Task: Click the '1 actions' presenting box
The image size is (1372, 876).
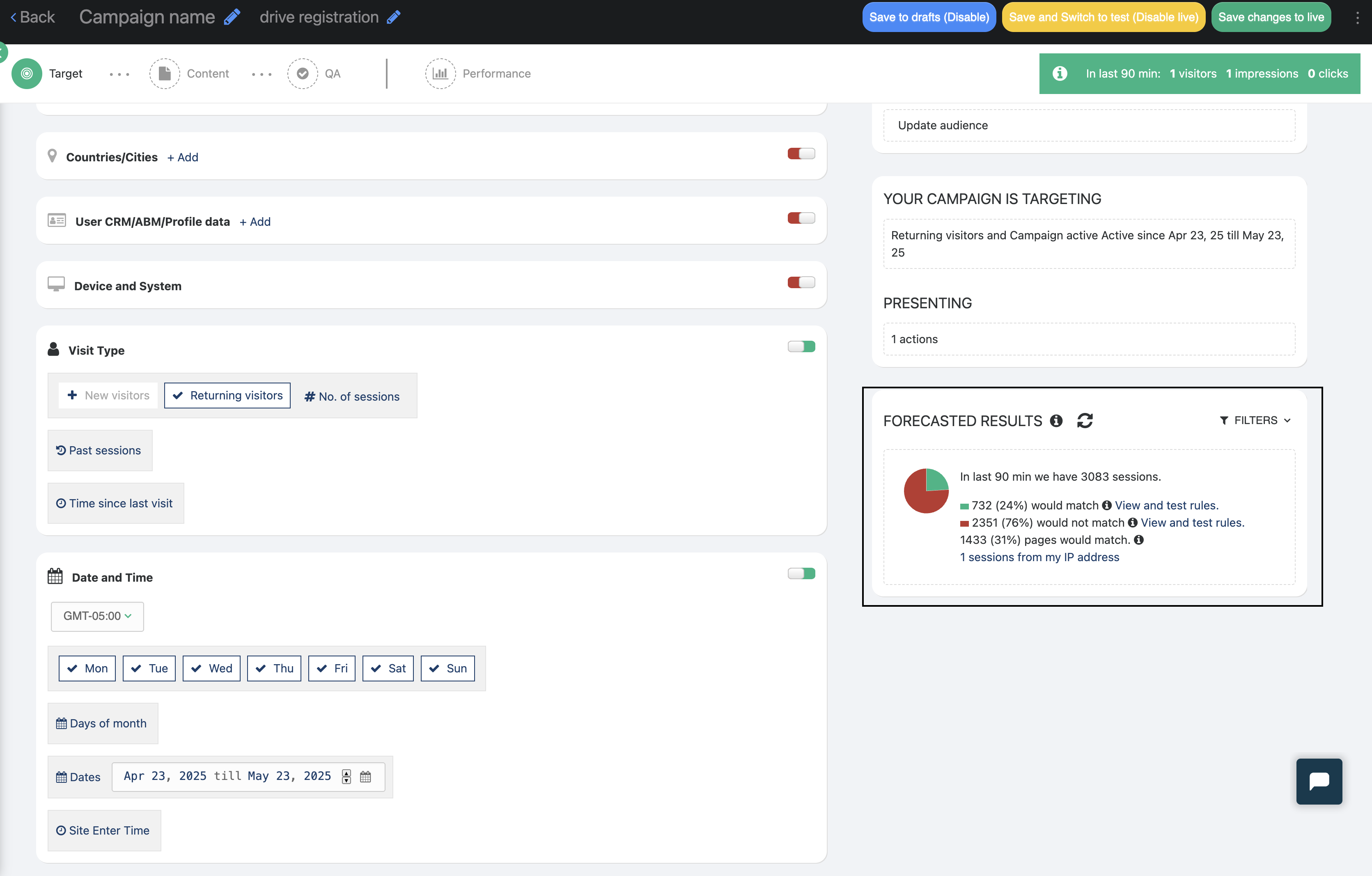Action: (x=1089, y=339)
